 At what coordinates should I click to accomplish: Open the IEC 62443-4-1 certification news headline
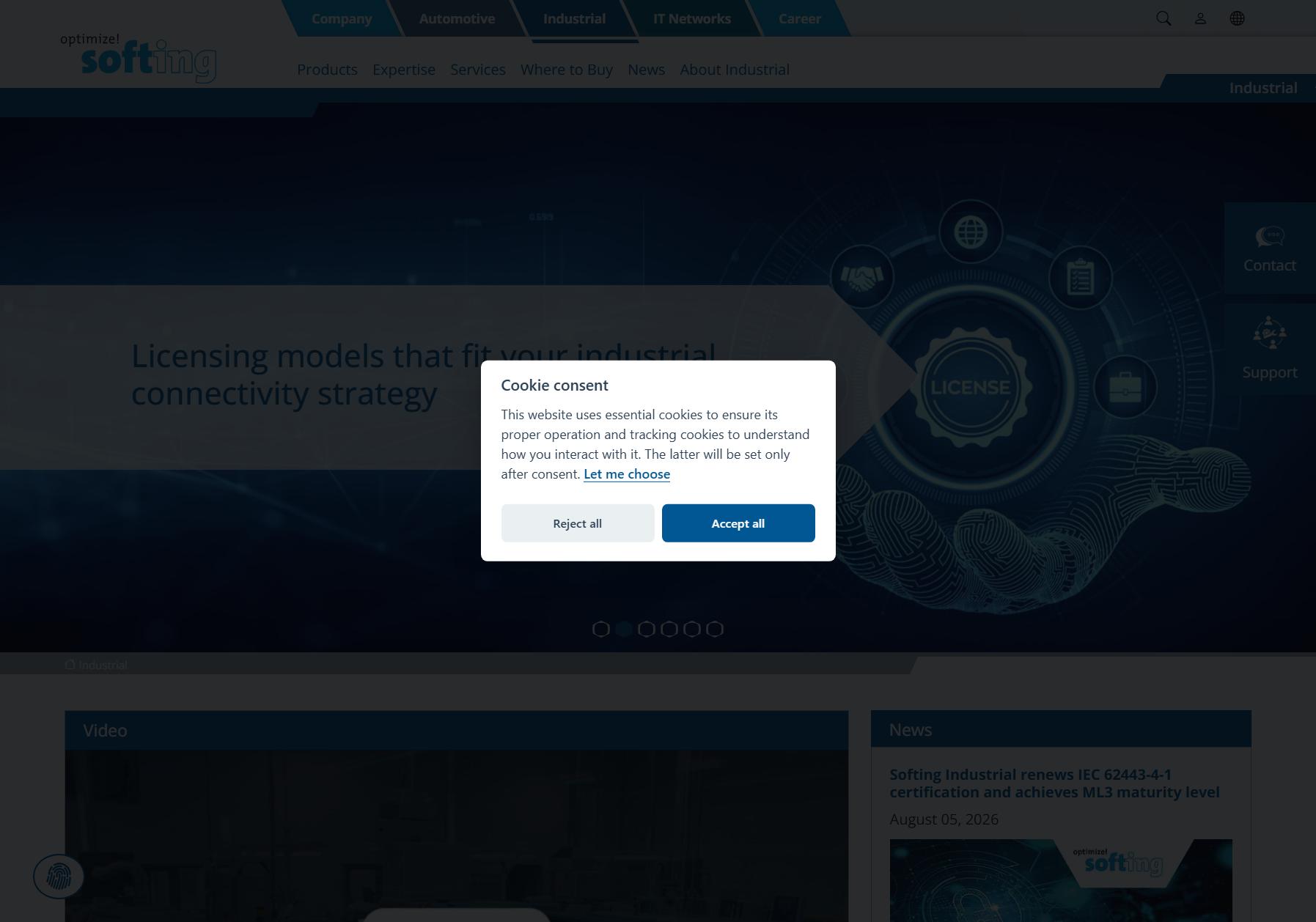tap(1054, 783)
